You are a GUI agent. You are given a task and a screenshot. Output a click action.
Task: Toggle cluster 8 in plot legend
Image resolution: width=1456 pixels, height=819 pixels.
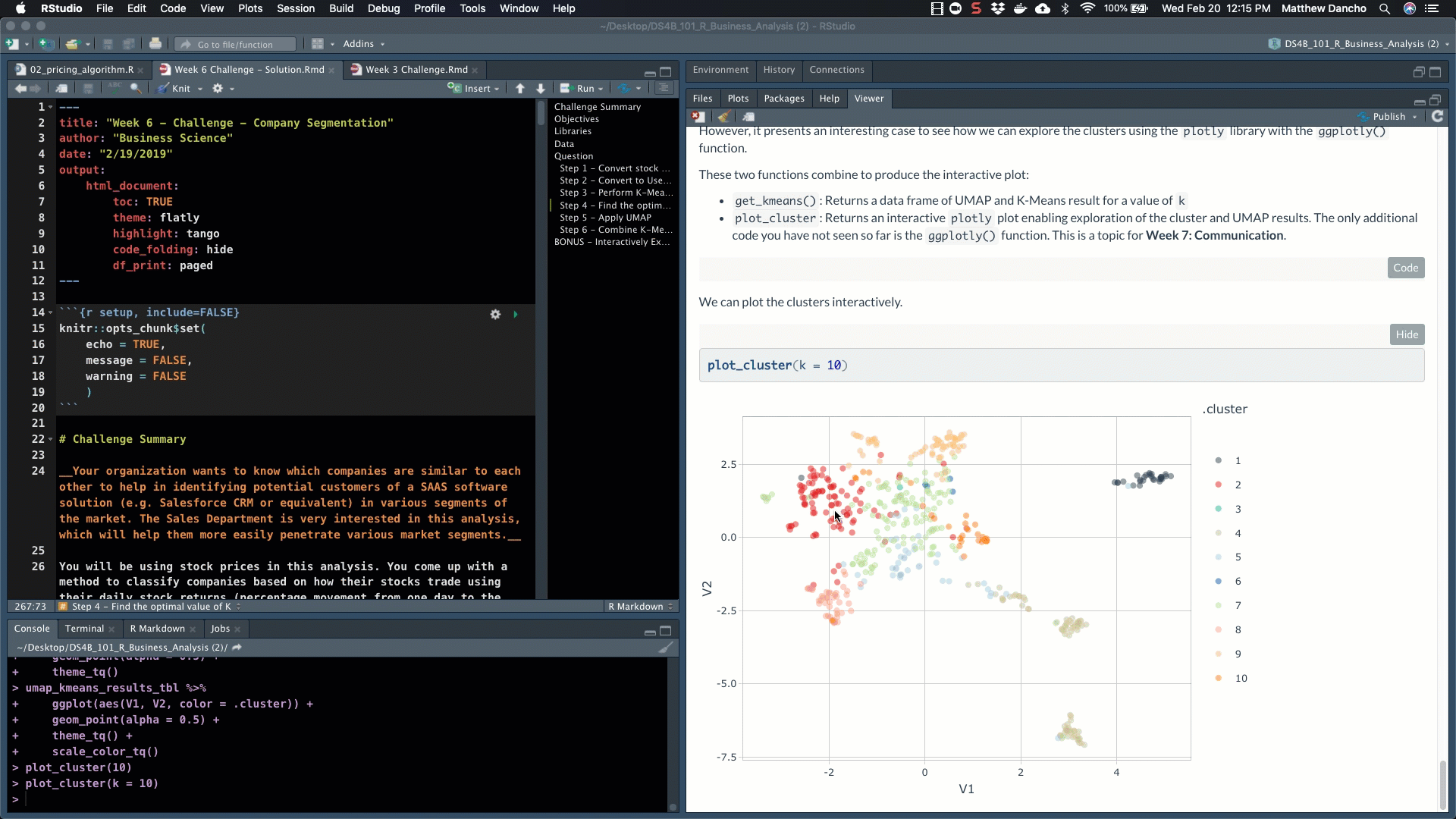(x=1228, y=630)
